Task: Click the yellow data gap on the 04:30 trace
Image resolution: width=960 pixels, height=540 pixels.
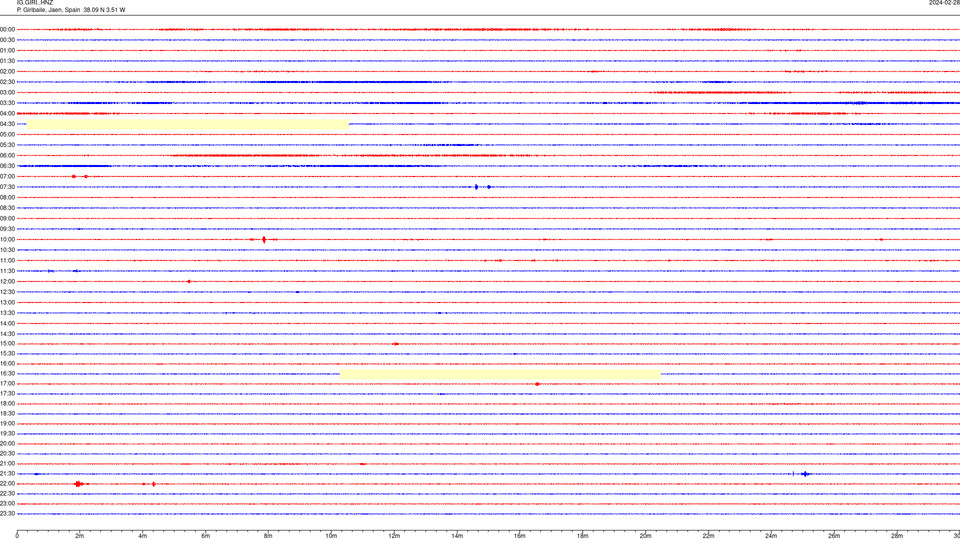Action: tap(187, 124)
